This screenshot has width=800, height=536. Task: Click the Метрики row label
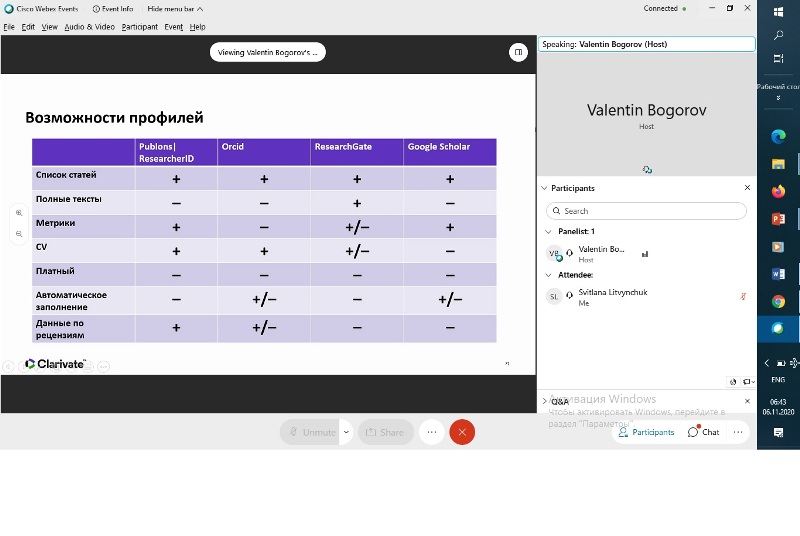point(55,223)
